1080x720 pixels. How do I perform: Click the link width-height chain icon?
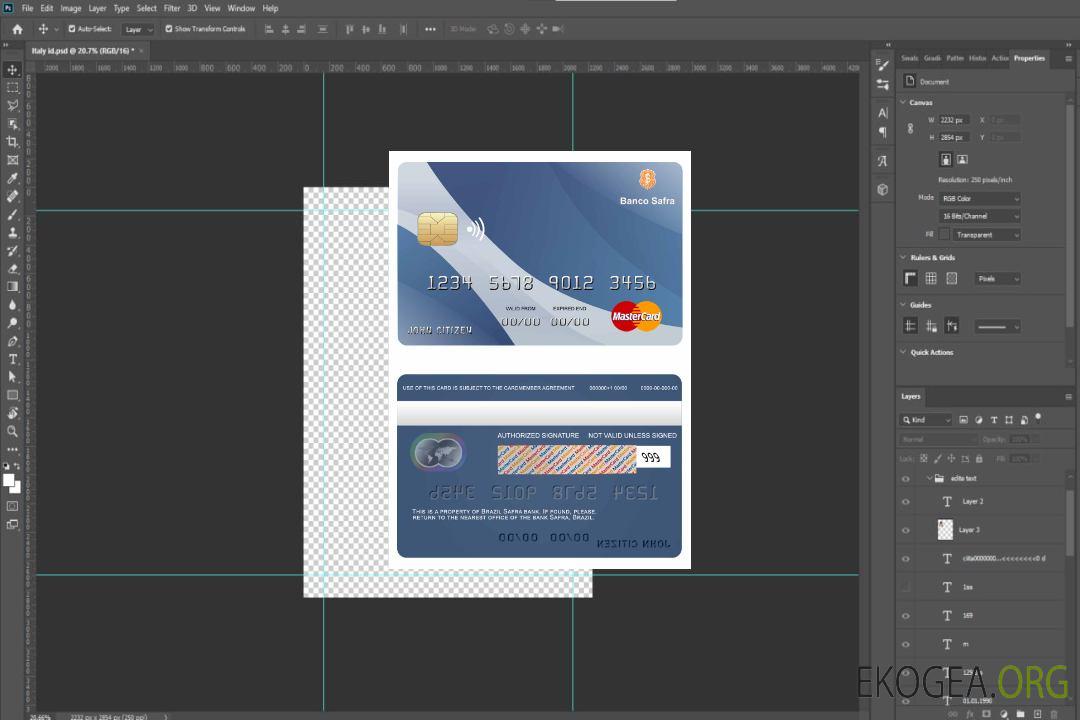click(x=911, y=129)
